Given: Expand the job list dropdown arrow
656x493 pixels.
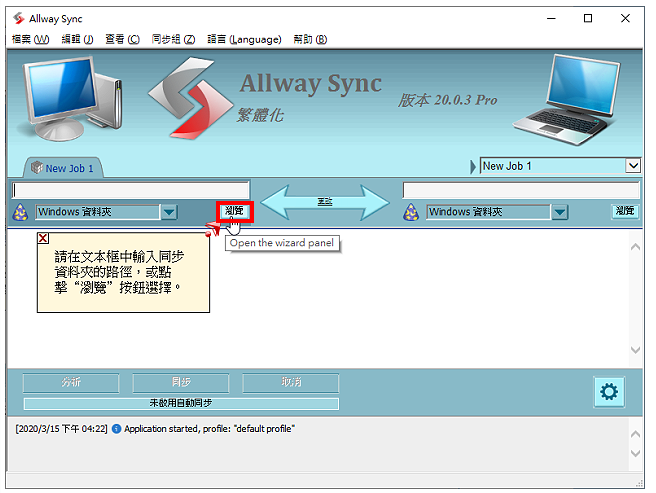Looking at the screenshot, I should pos(633,166).
